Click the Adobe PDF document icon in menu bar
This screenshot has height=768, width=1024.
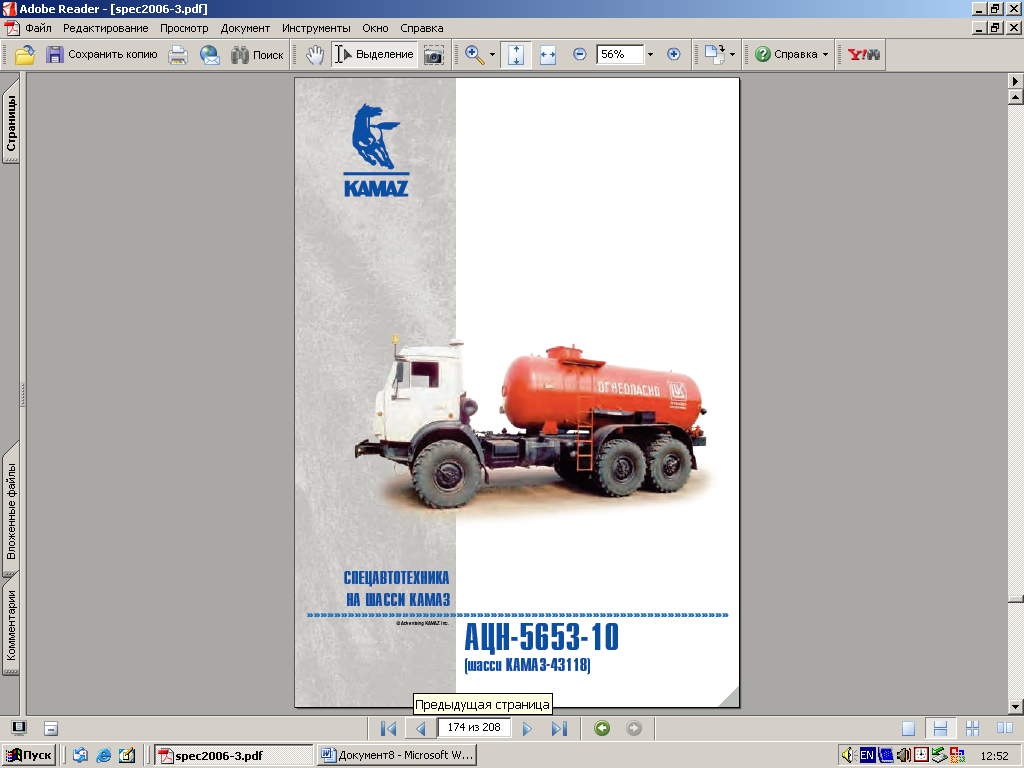pos(11,28)
